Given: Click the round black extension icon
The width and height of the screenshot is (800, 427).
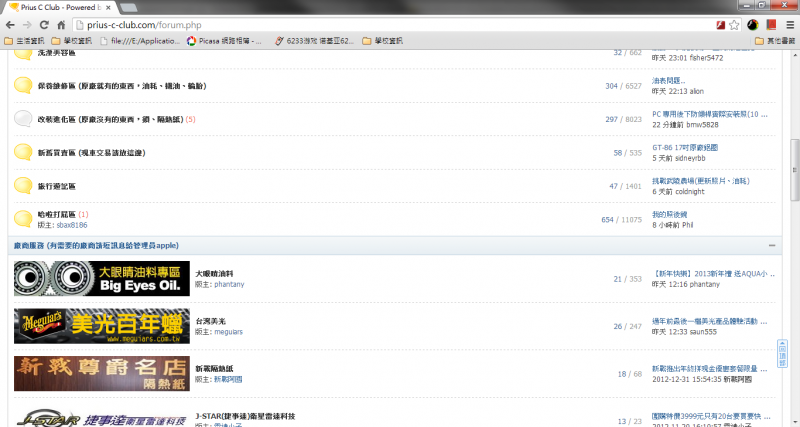Looking at the screenshot, I should click(753, 24).
